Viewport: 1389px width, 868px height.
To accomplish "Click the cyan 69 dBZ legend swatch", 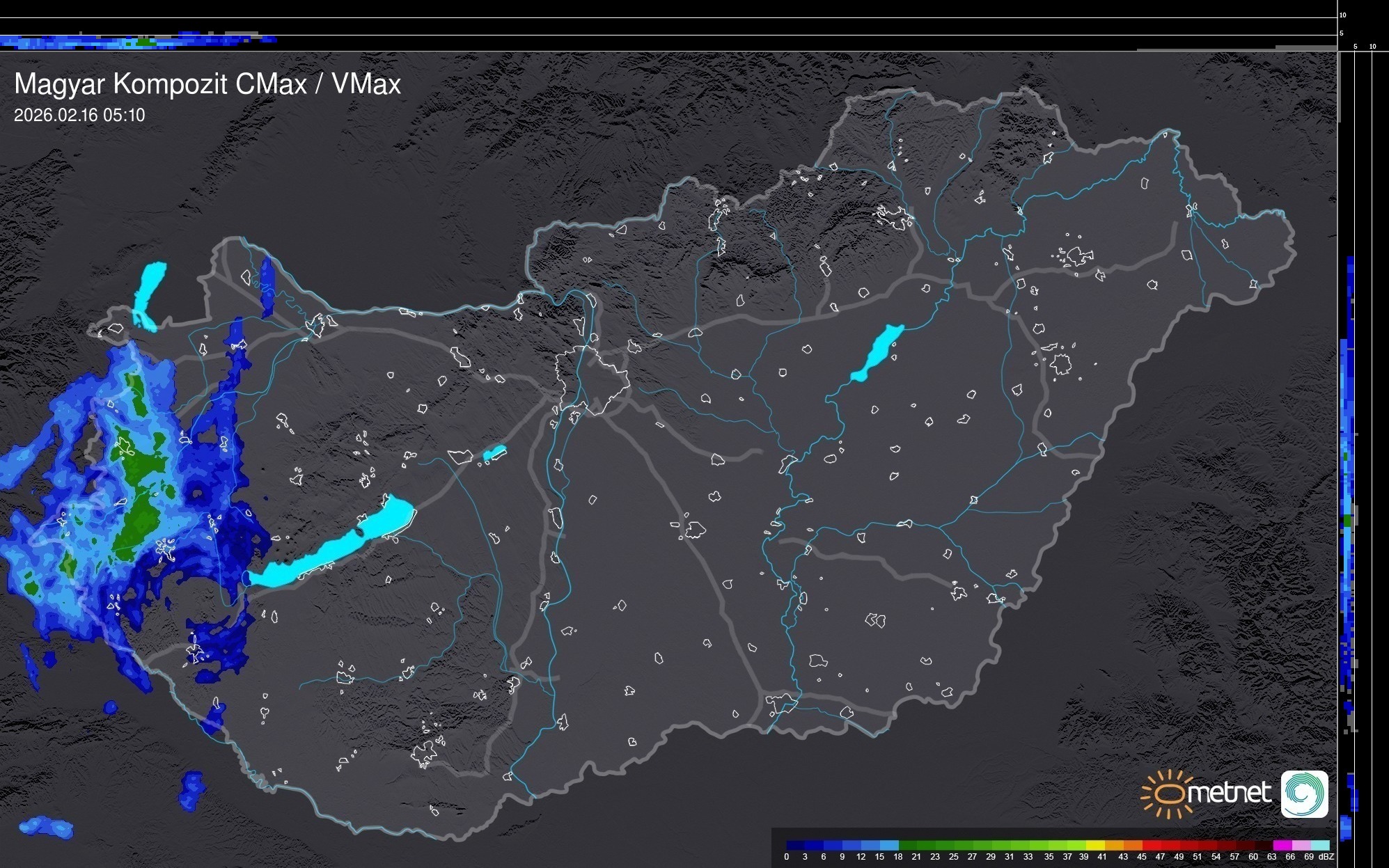I will pyautogui.click(x=1320, y=845).
